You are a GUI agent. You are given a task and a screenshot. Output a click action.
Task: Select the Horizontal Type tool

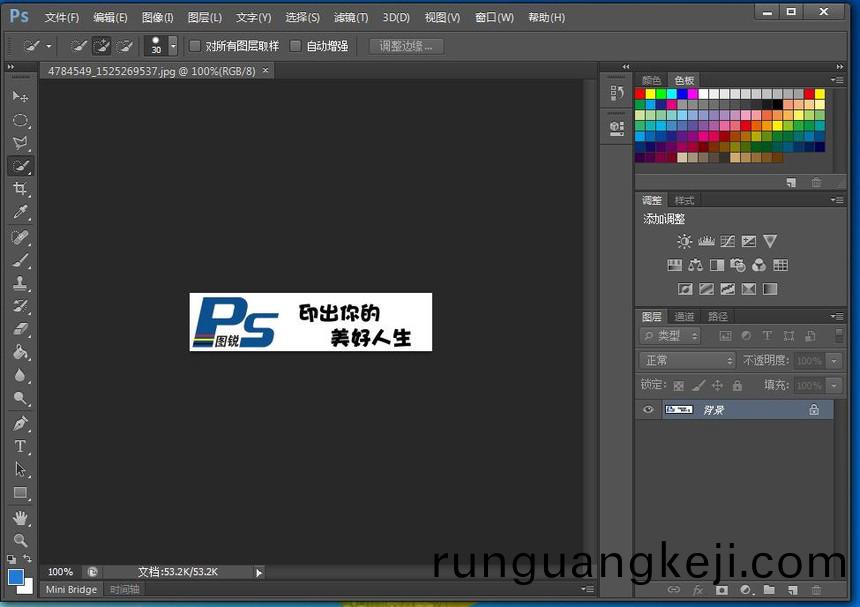point(20,446)
